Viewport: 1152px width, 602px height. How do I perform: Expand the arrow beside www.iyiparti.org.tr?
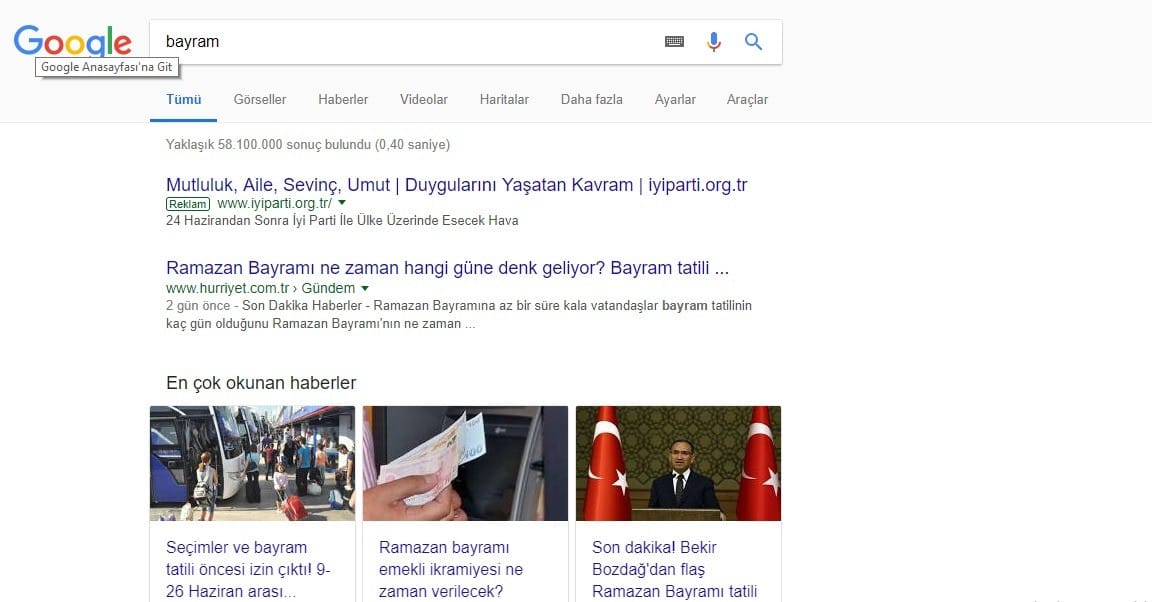coord(342,203)
